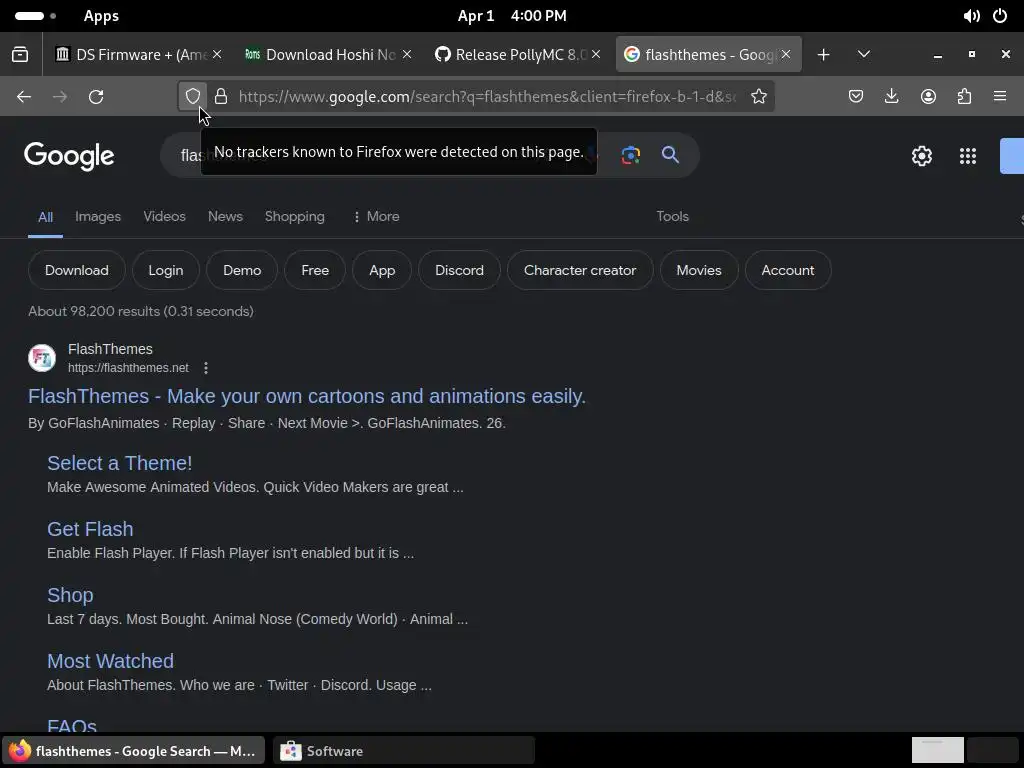This screenshot has height=768, width=1024.
Task: Switch to the second workspace thumbnail
Action: pos(993,750)
